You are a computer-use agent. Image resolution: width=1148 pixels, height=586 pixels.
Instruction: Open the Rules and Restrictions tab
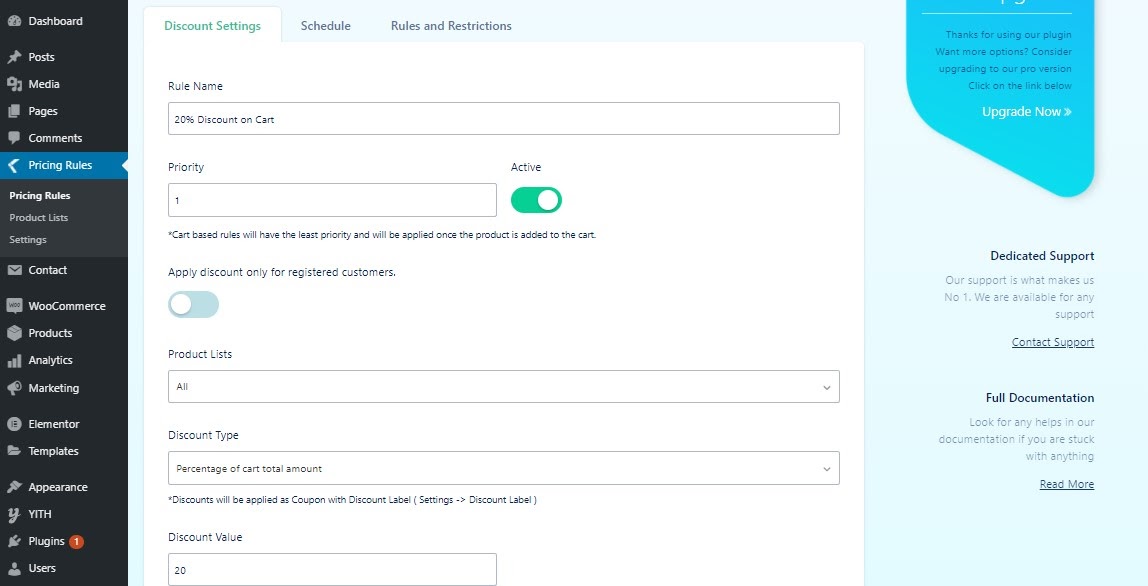pyautogui.click(x=451, y=26)
